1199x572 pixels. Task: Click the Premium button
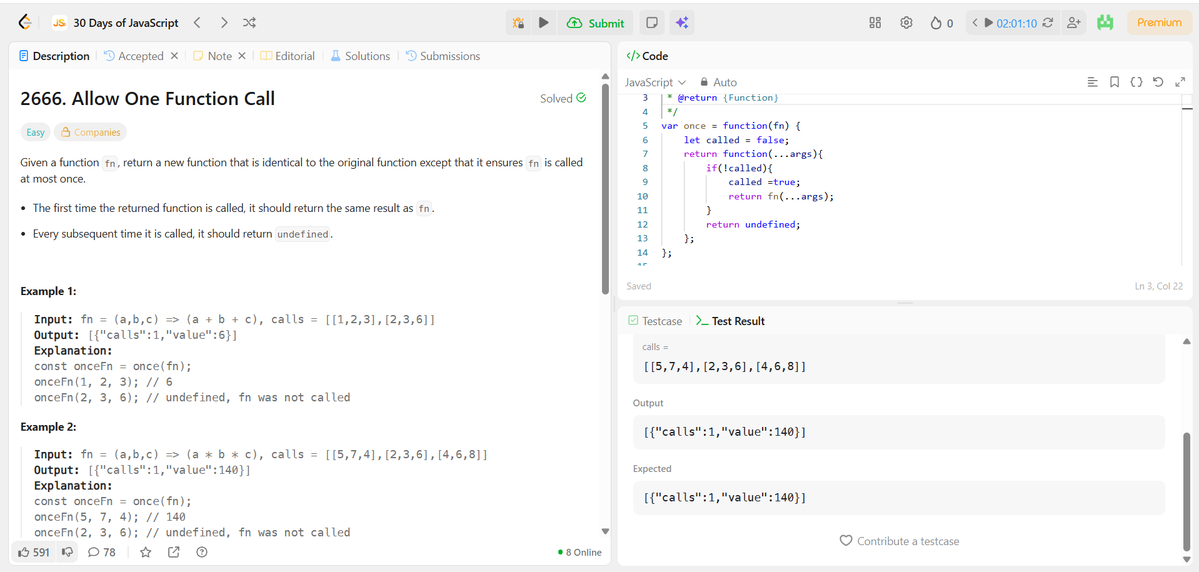point(1159,23)
